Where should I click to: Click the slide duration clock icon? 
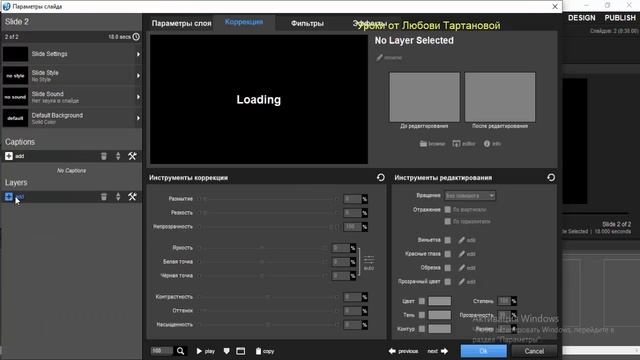point(136,37)
